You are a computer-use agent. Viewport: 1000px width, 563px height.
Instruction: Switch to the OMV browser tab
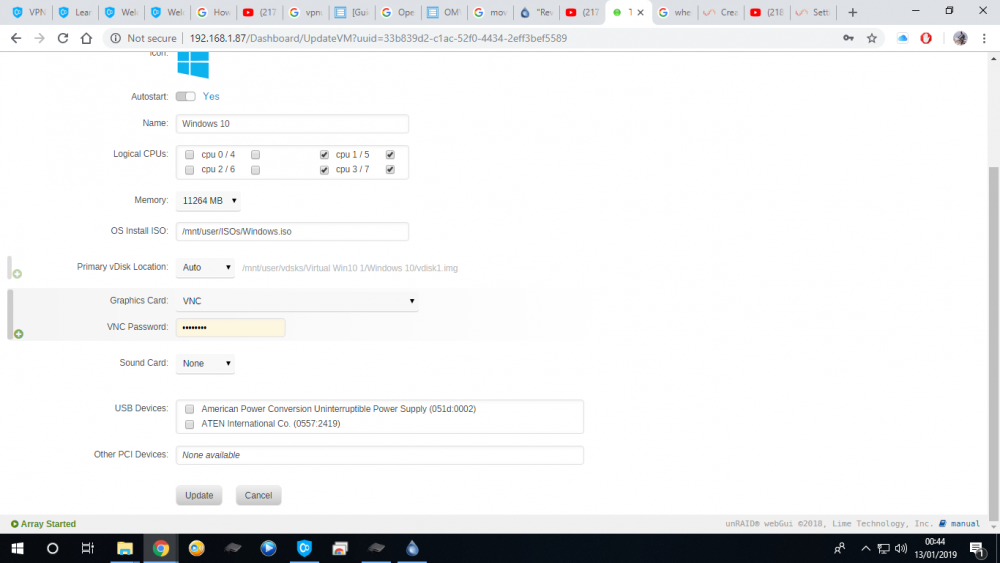tap(445, 12)
